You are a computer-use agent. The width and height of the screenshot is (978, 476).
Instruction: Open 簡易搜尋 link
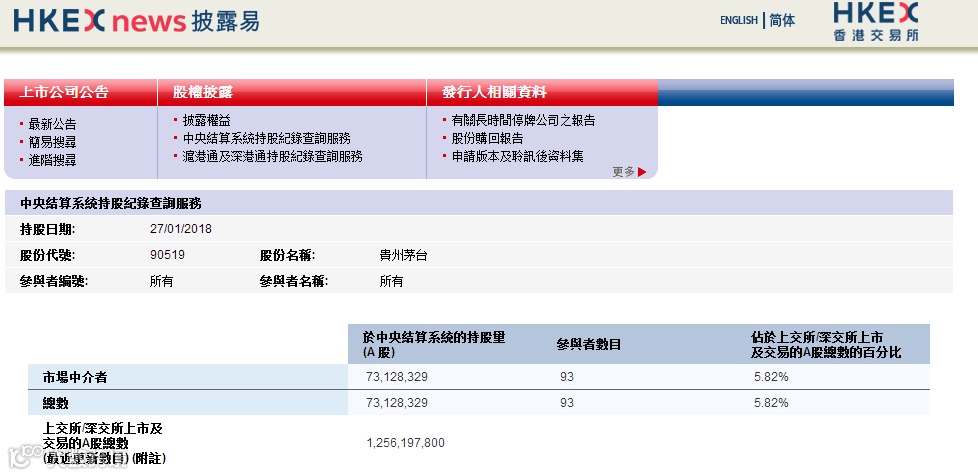pyautogui.click(x=52, y=142)
